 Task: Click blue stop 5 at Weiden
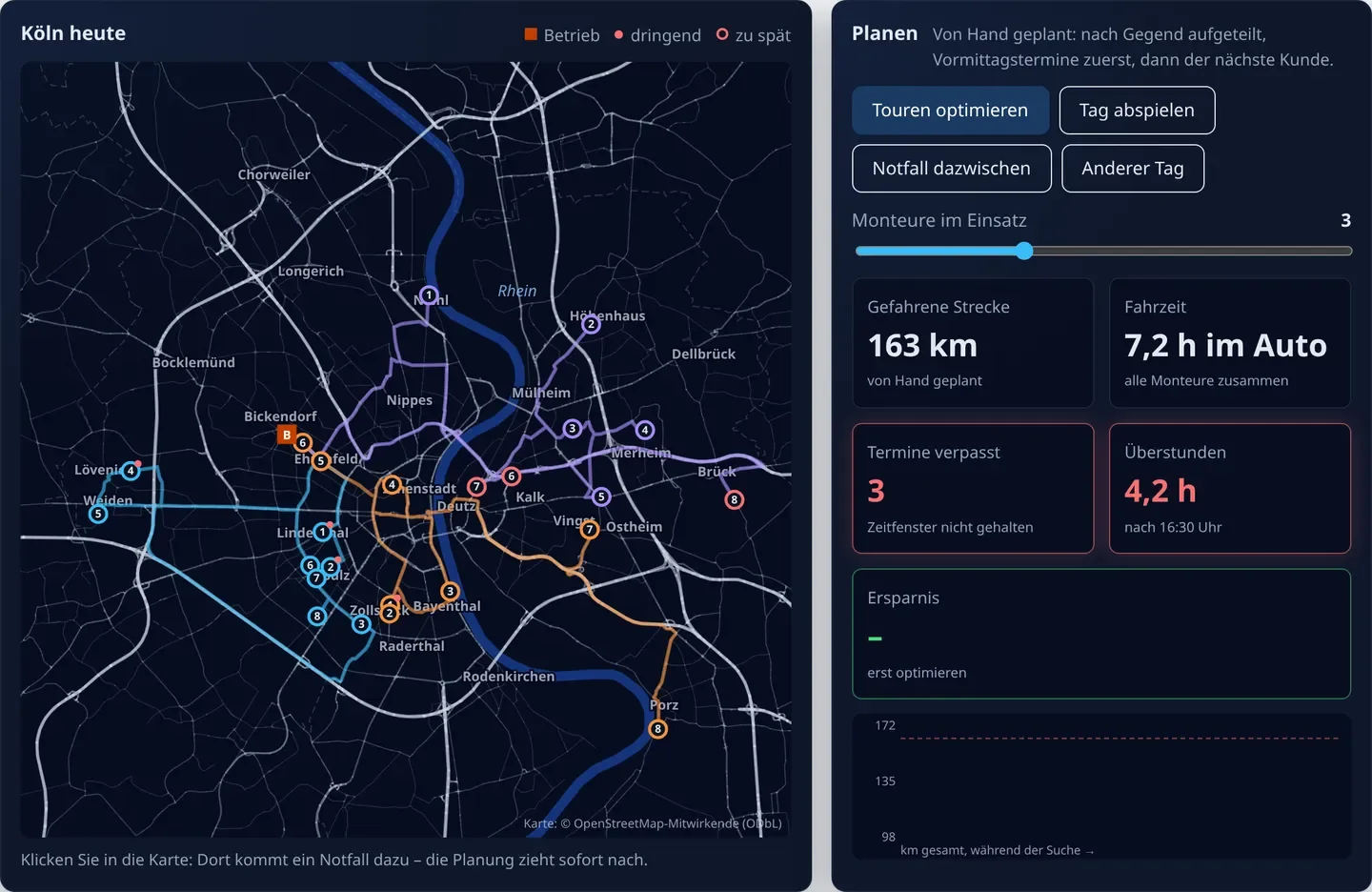pyautogui.click(x=97, y=514)
